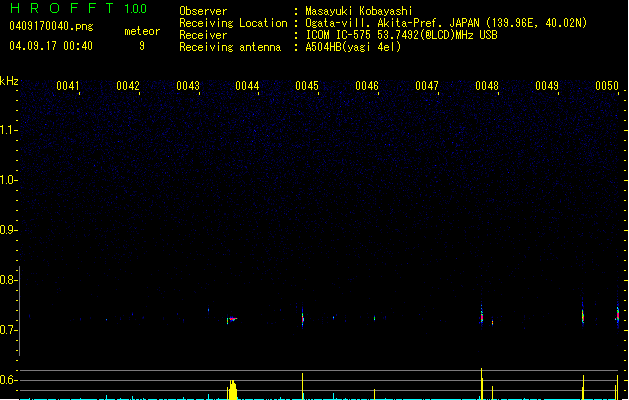Select the file name 0409170040.png
The image size is (629, 400).
(x=51, y=26)
